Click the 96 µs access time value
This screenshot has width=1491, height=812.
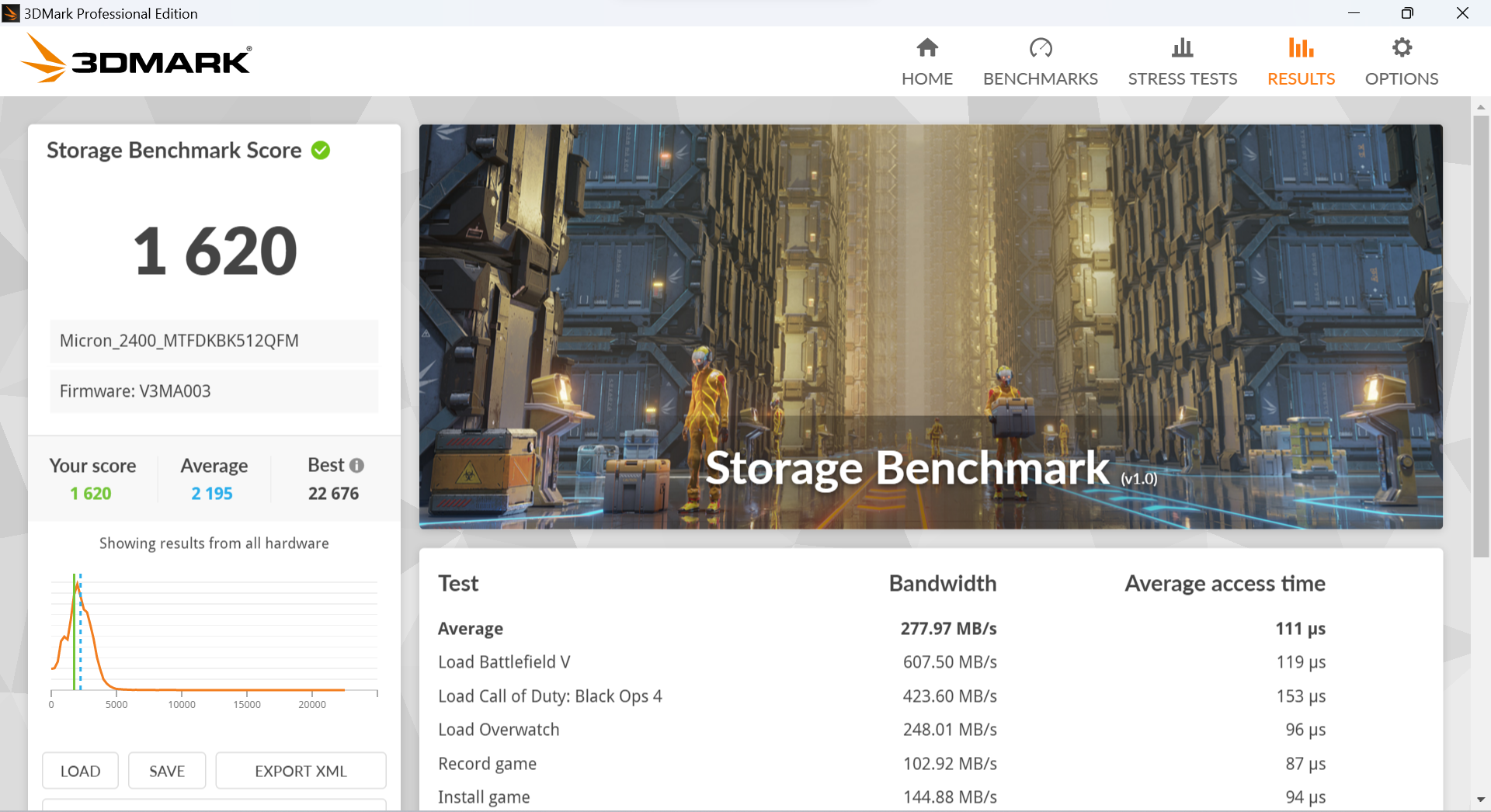coord(1305,730)
